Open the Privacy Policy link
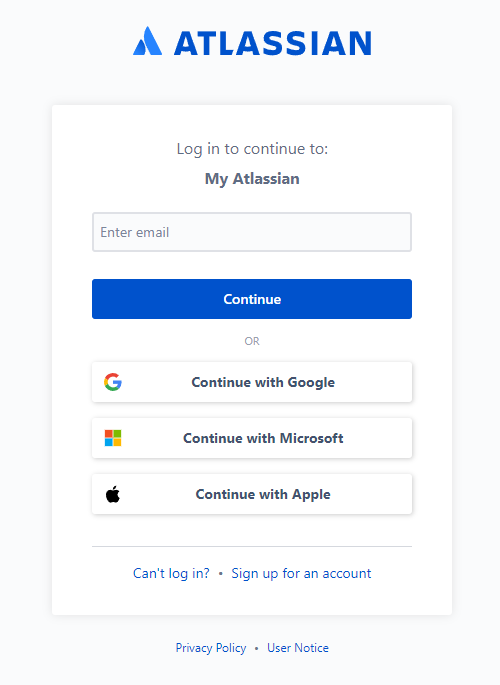This screenshot has width=500, height=685. point(211,648)
